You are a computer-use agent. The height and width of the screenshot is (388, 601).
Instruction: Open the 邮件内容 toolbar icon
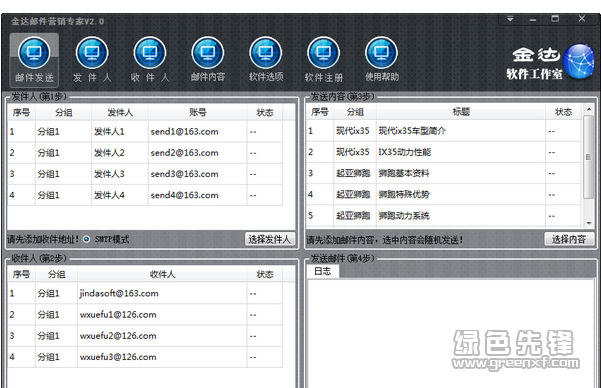pyautogui.click(x=208, y=59)
